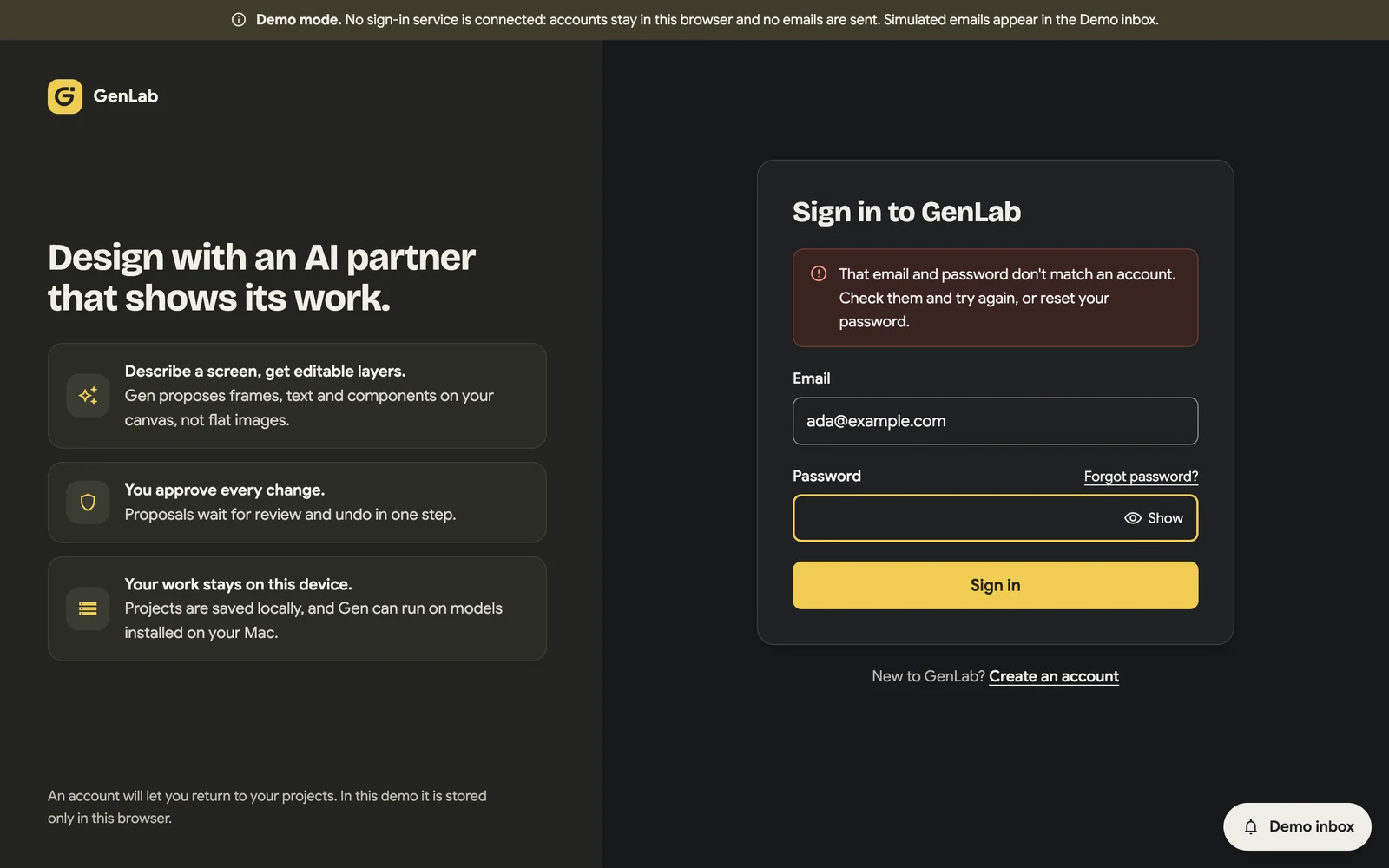Viewport: 1389px width, 868px height.
Task: Focus the Email input field
Action: [x=995, y=421]
